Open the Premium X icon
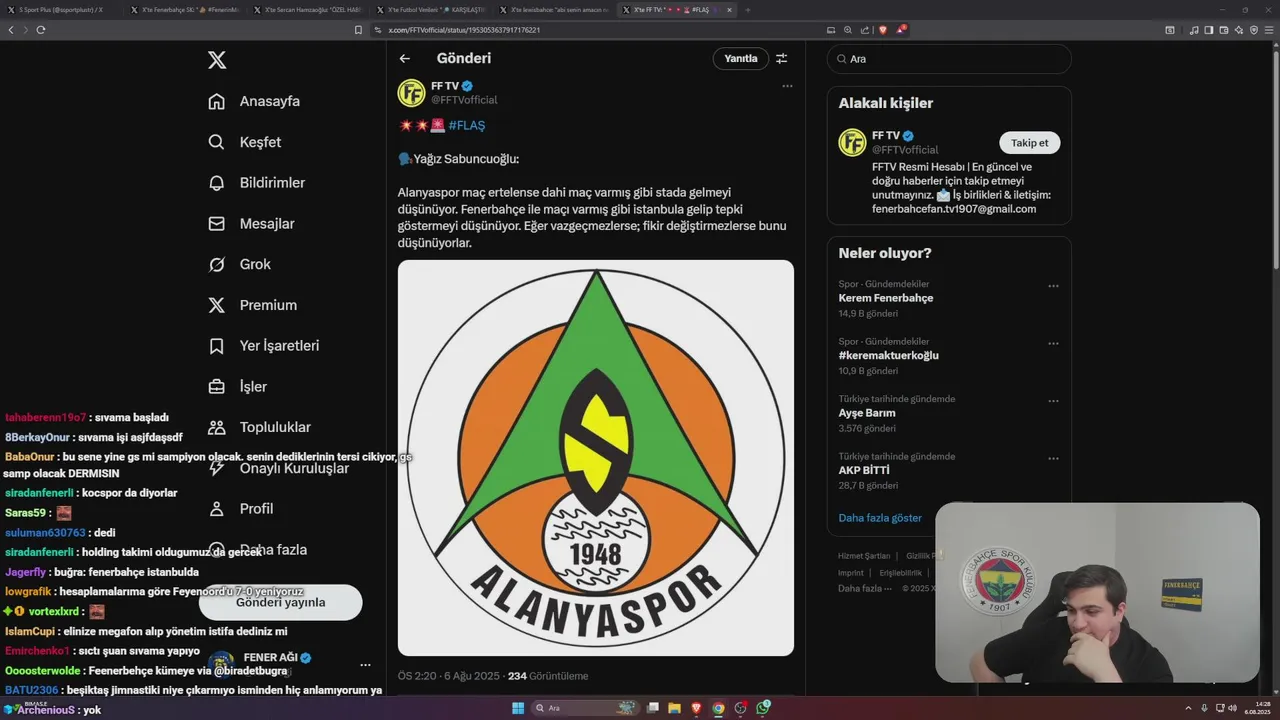This screenshot has width=1280, height=720. (x=216, y=305)
